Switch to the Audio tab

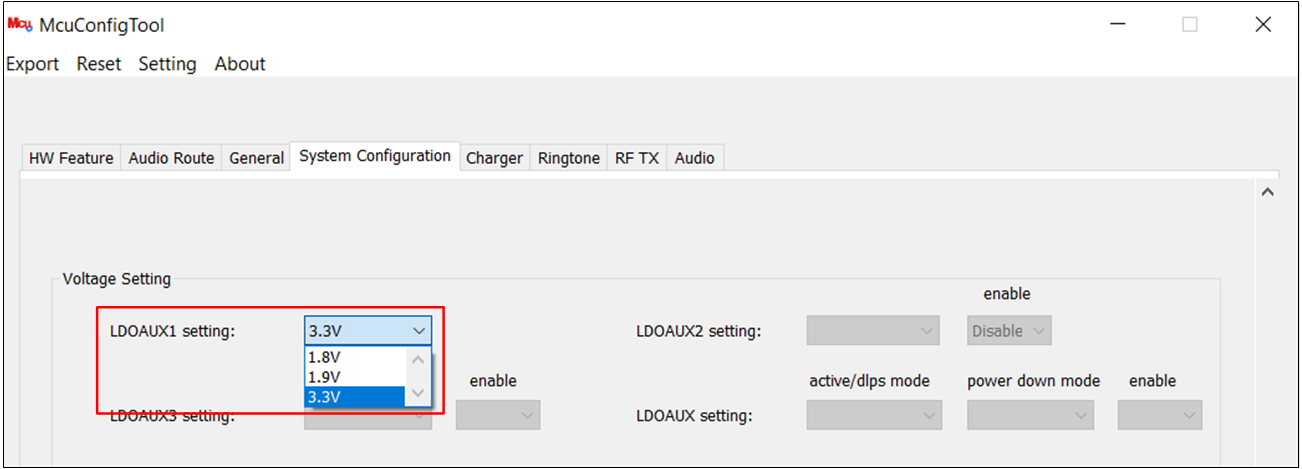(694, 158)
